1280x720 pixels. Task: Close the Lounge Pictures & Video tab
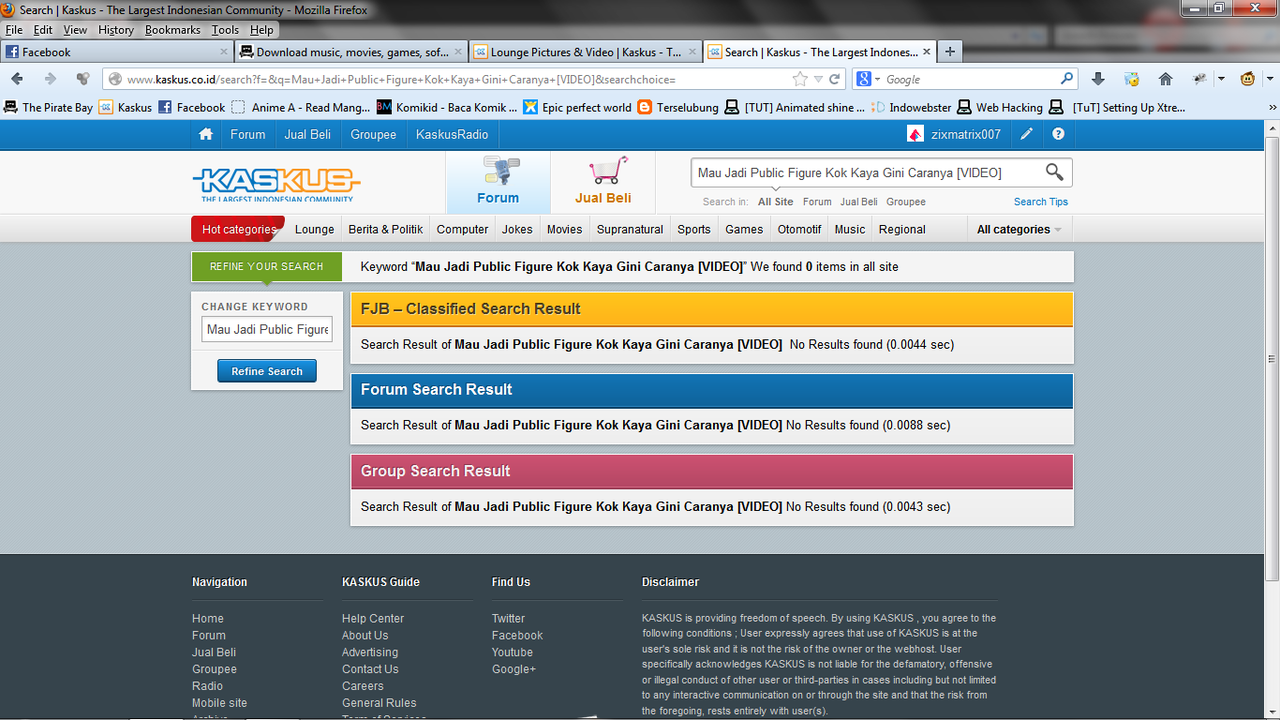[692, 52]
